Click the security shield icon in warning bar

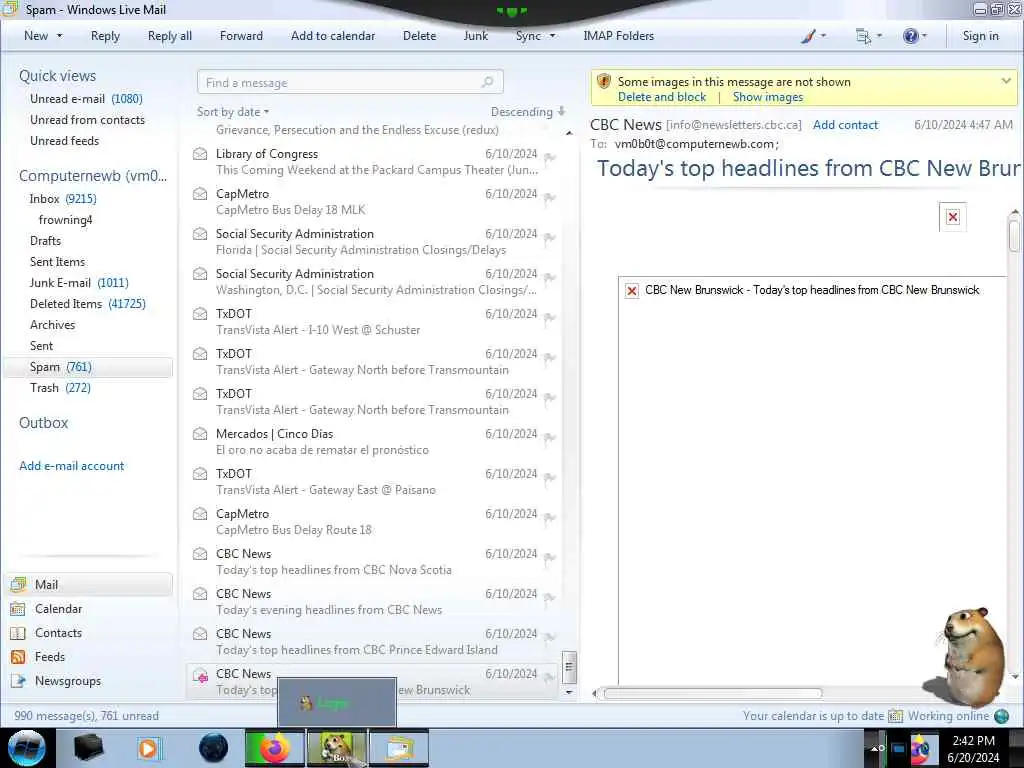pos(603,82)
